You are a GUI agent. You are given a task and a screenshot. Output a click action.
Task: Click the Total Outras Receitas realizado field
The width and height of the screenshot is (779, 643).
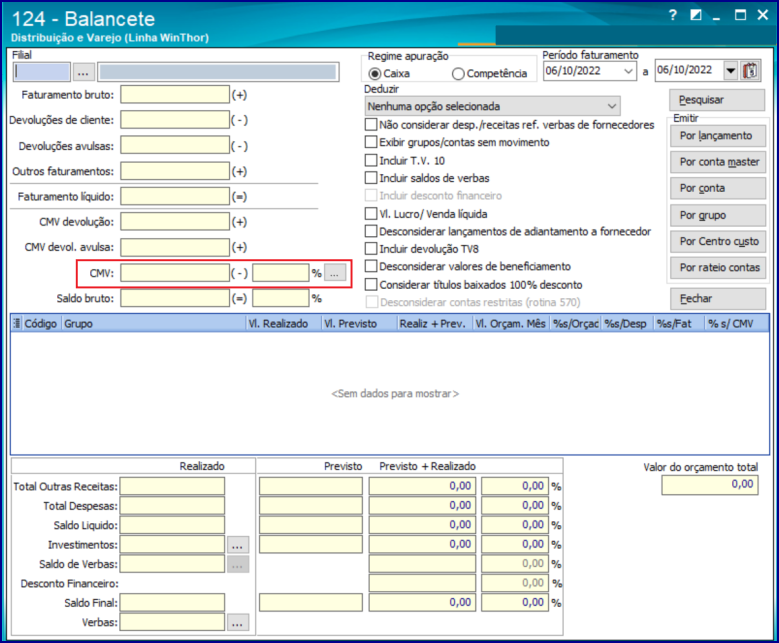[172, 486]
